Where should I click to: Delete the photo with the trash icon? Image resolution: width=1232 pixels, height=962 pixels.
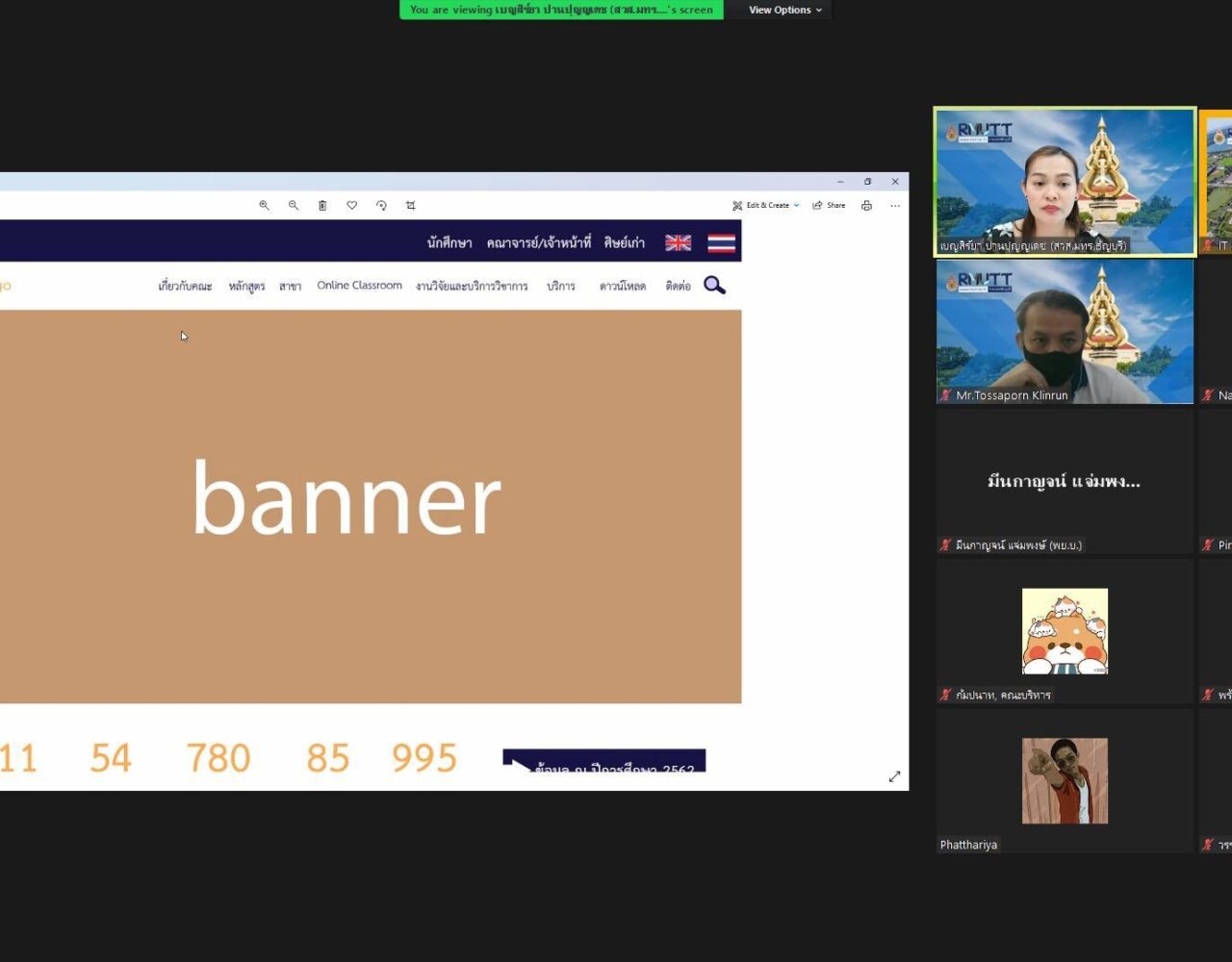322,205
